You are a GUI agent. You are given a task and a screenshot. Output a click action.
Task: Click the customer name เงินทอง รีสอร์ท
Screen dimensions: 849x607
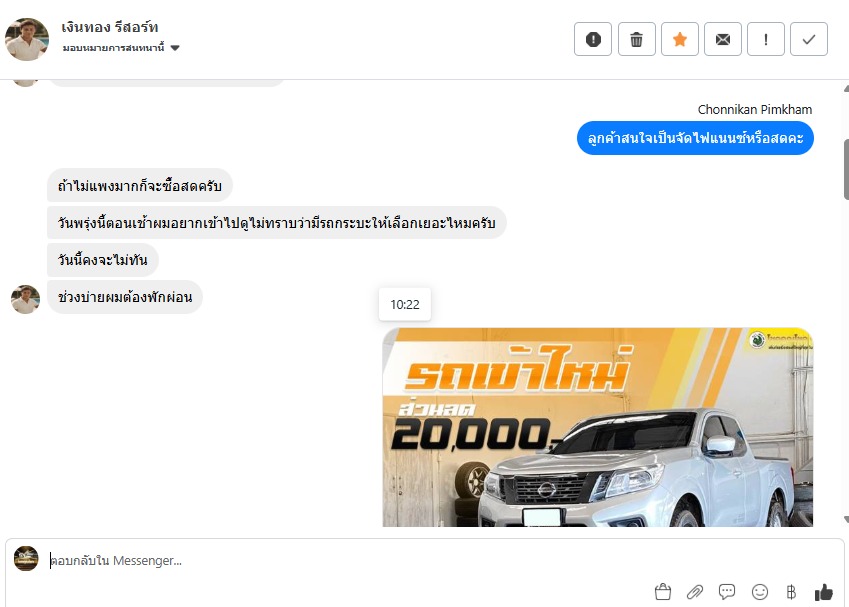(x=109, y=27)
